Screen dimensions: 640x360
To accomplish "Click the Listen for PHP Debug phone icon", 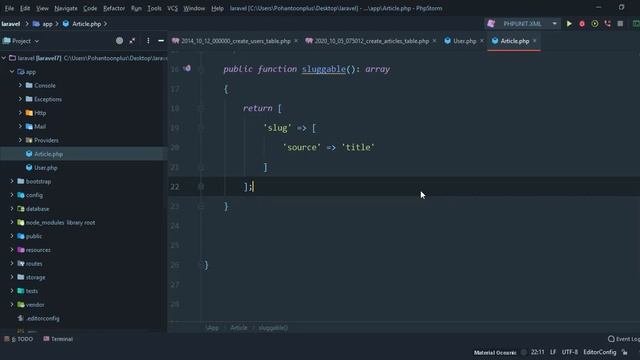I will tap(608, 24).
